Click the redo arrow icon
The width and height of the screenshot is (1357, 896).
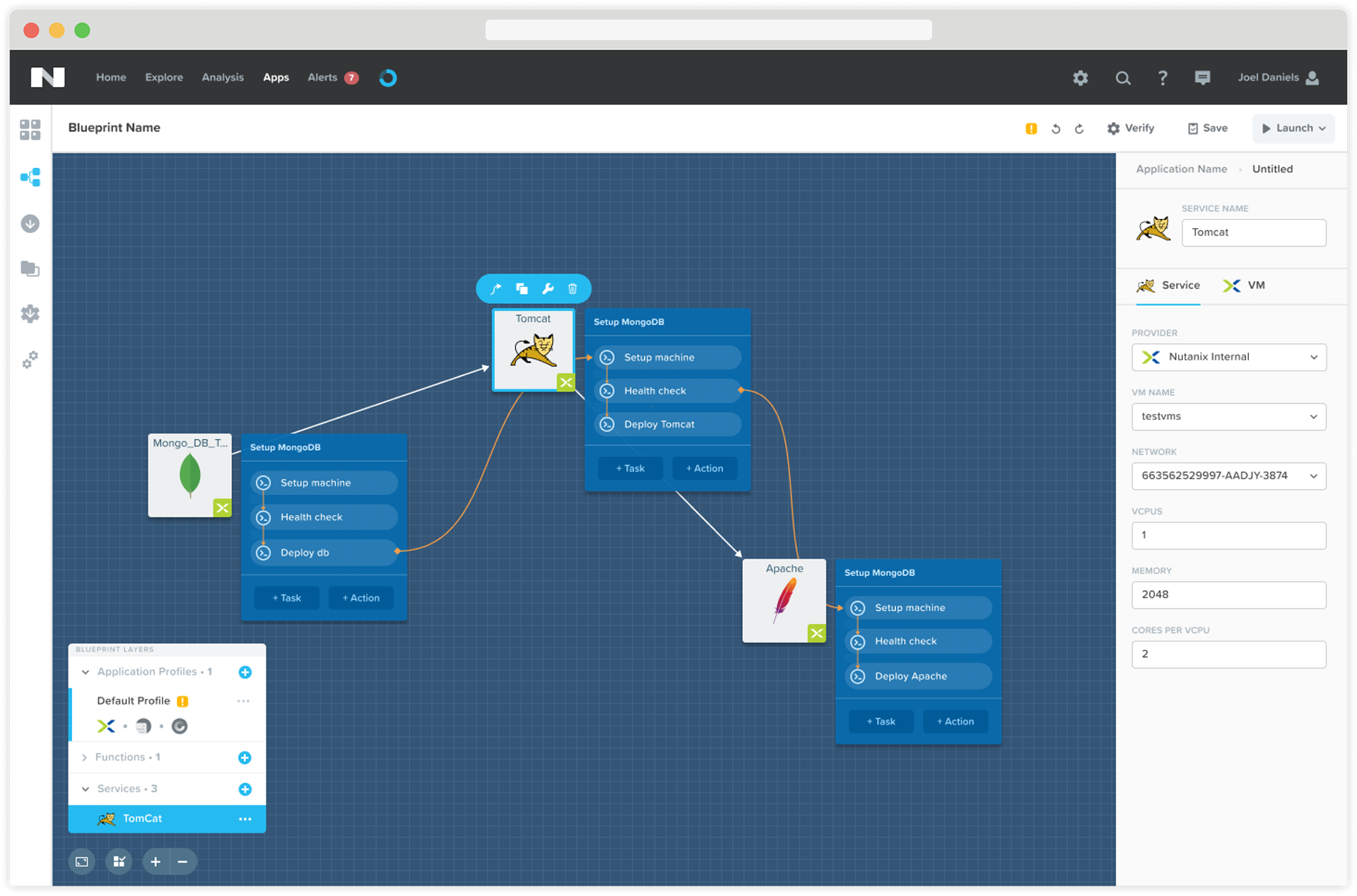pos(1079,129)
